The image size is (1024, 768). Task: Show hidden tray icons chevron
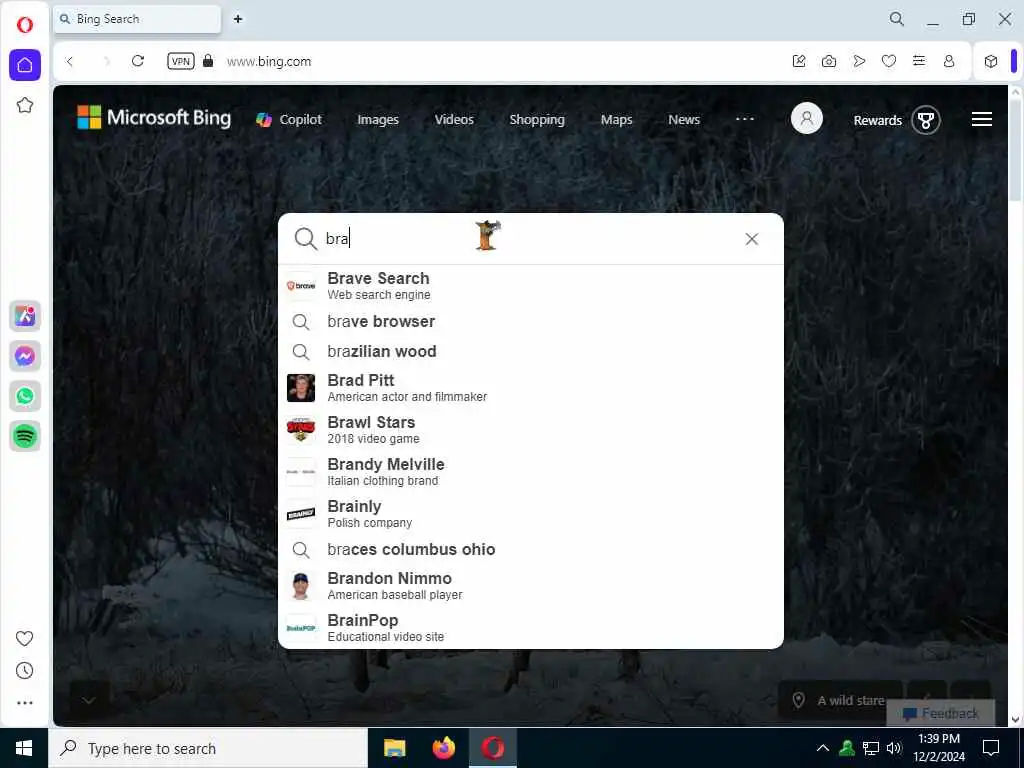pyautogui.click(x=823, y=748)
